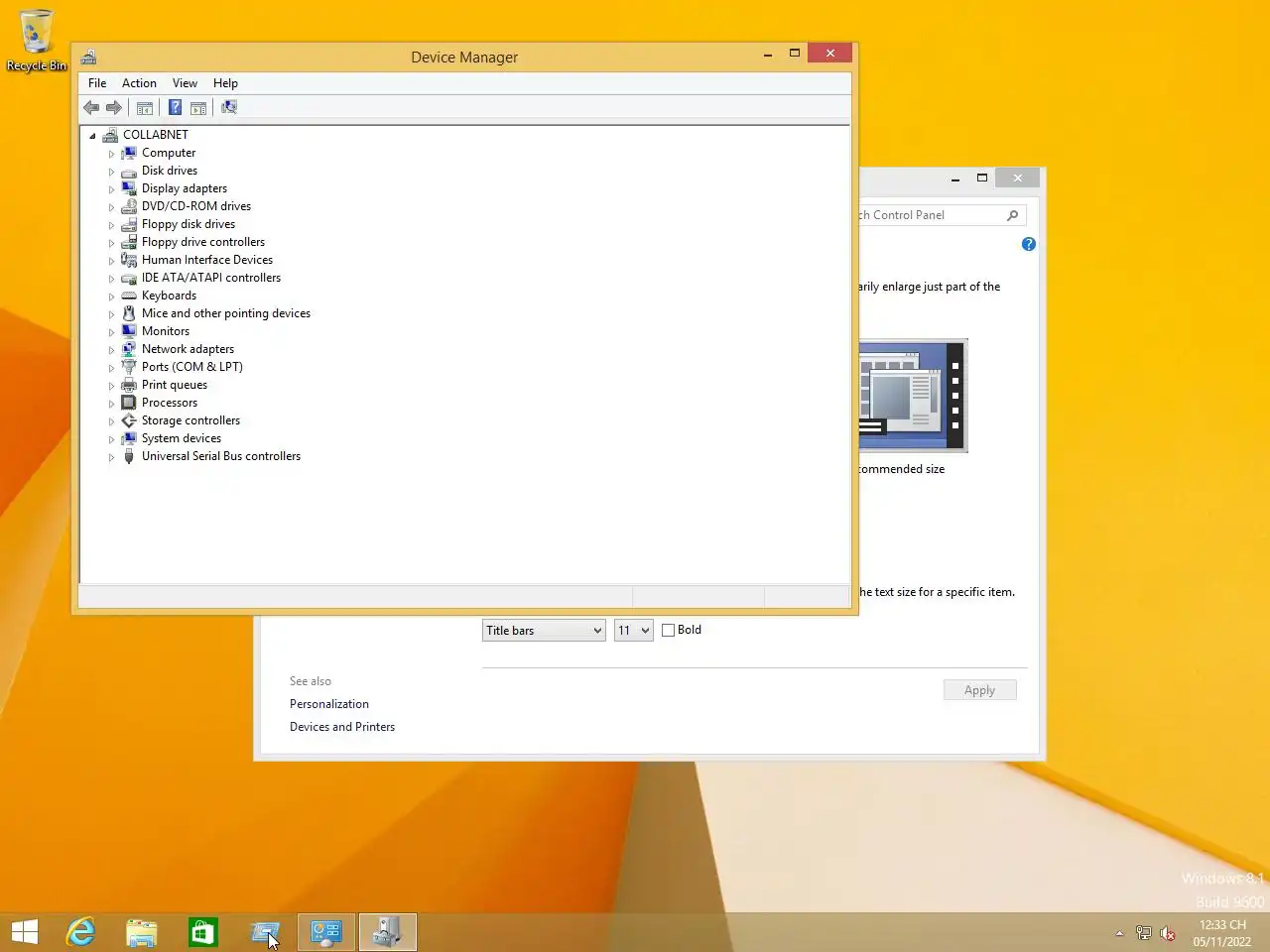Click the Print queues printer icon
Viewport: 1270px width, 952px height.
[x=129, y=385]
